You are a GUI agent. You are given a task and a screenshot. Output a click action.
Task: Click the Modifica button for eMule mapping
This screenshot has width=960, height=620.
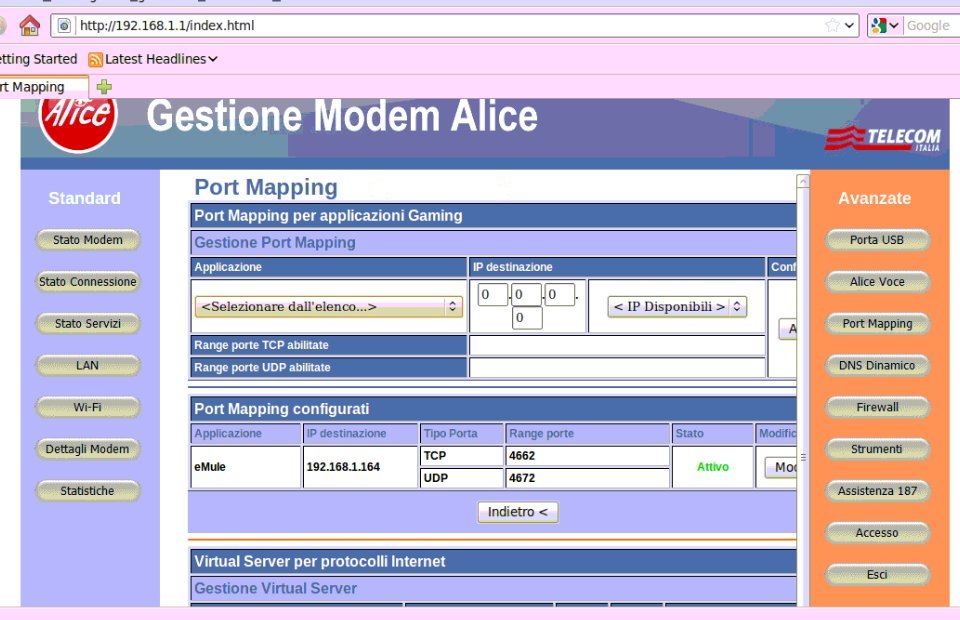[782, 468]
